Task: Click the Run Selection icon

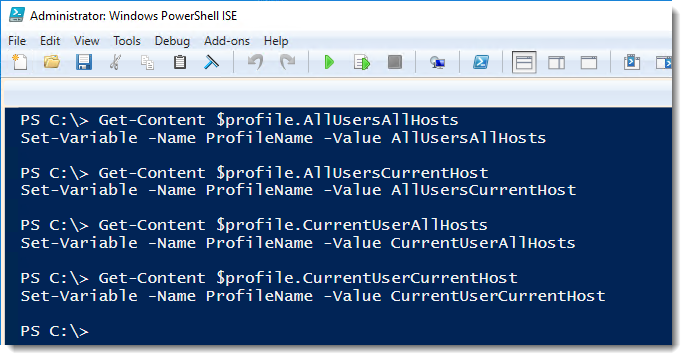Action: 361,63
